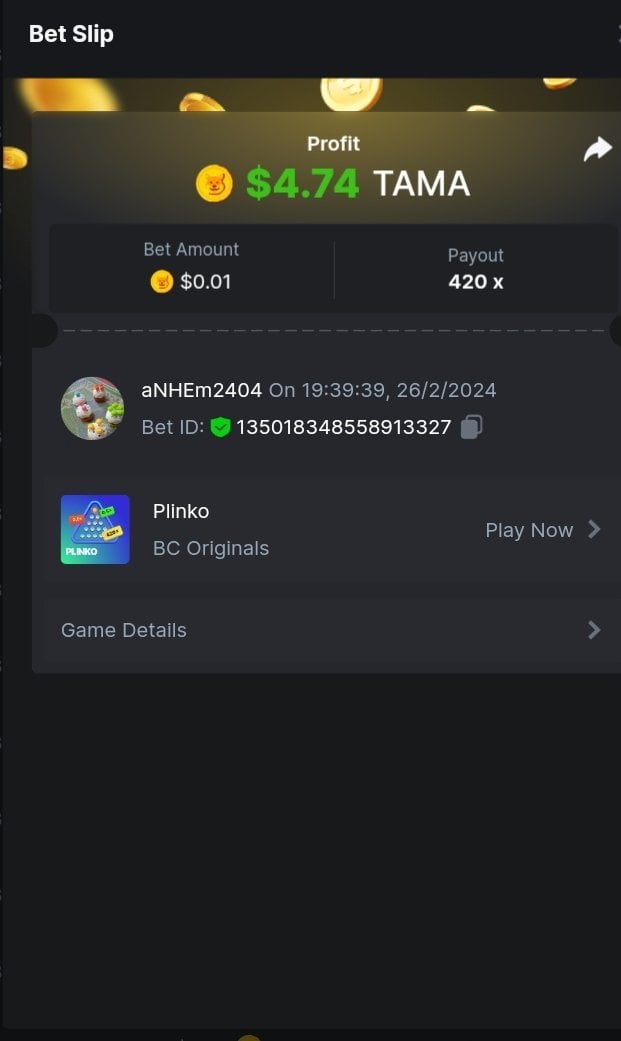Click the BC Originals label

[211, 548]
